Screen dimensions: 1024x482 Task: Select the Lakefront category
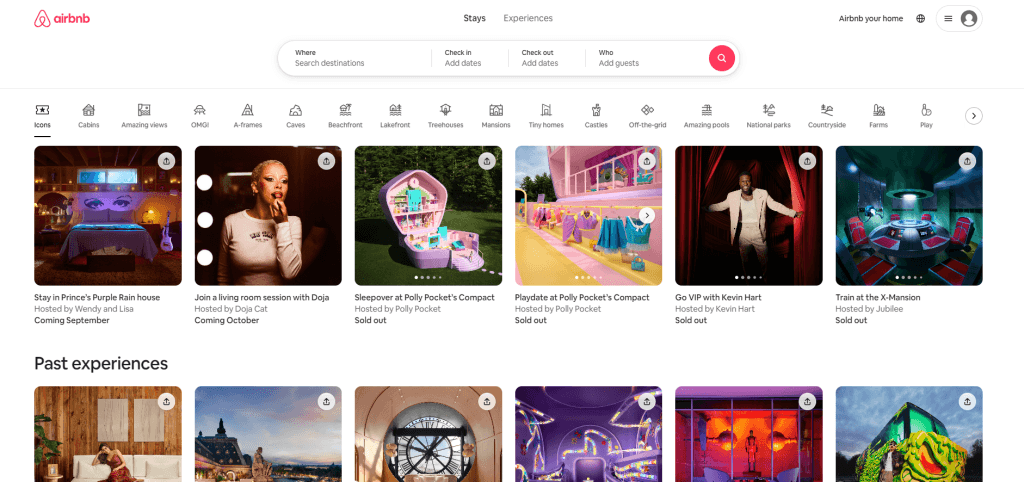pyautogui.click(x=395, y=116)
